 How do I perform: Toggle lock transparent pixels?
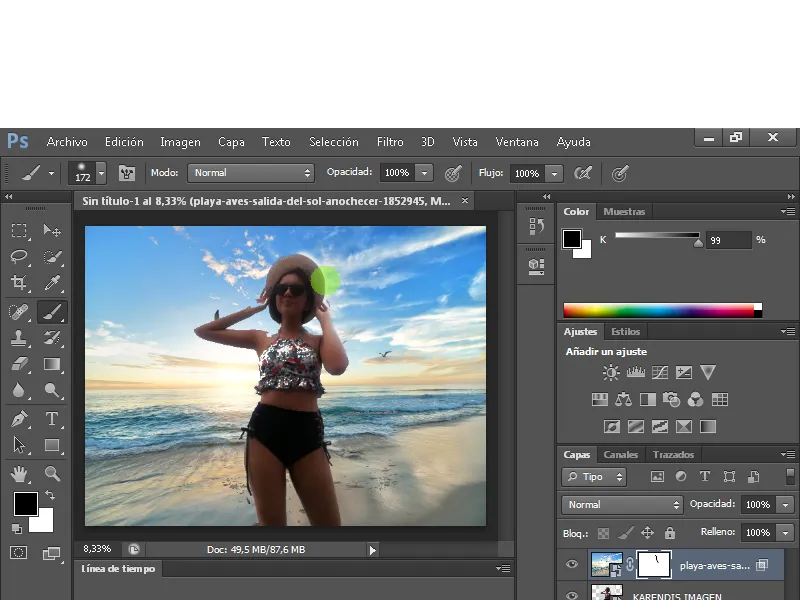coord(603,533)
